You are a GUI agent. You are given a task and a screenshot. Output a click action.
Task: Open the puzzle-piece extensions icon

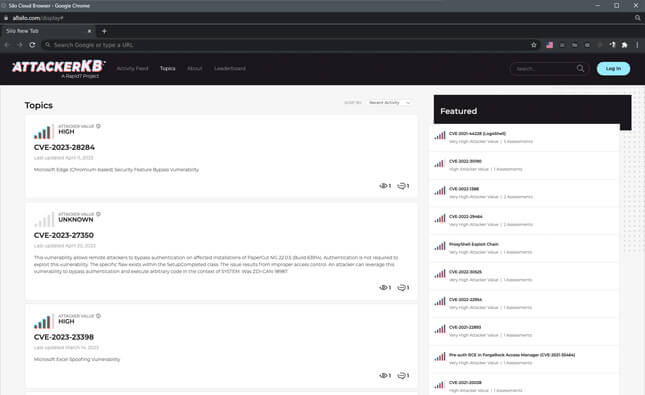click(x=624, y=45)
